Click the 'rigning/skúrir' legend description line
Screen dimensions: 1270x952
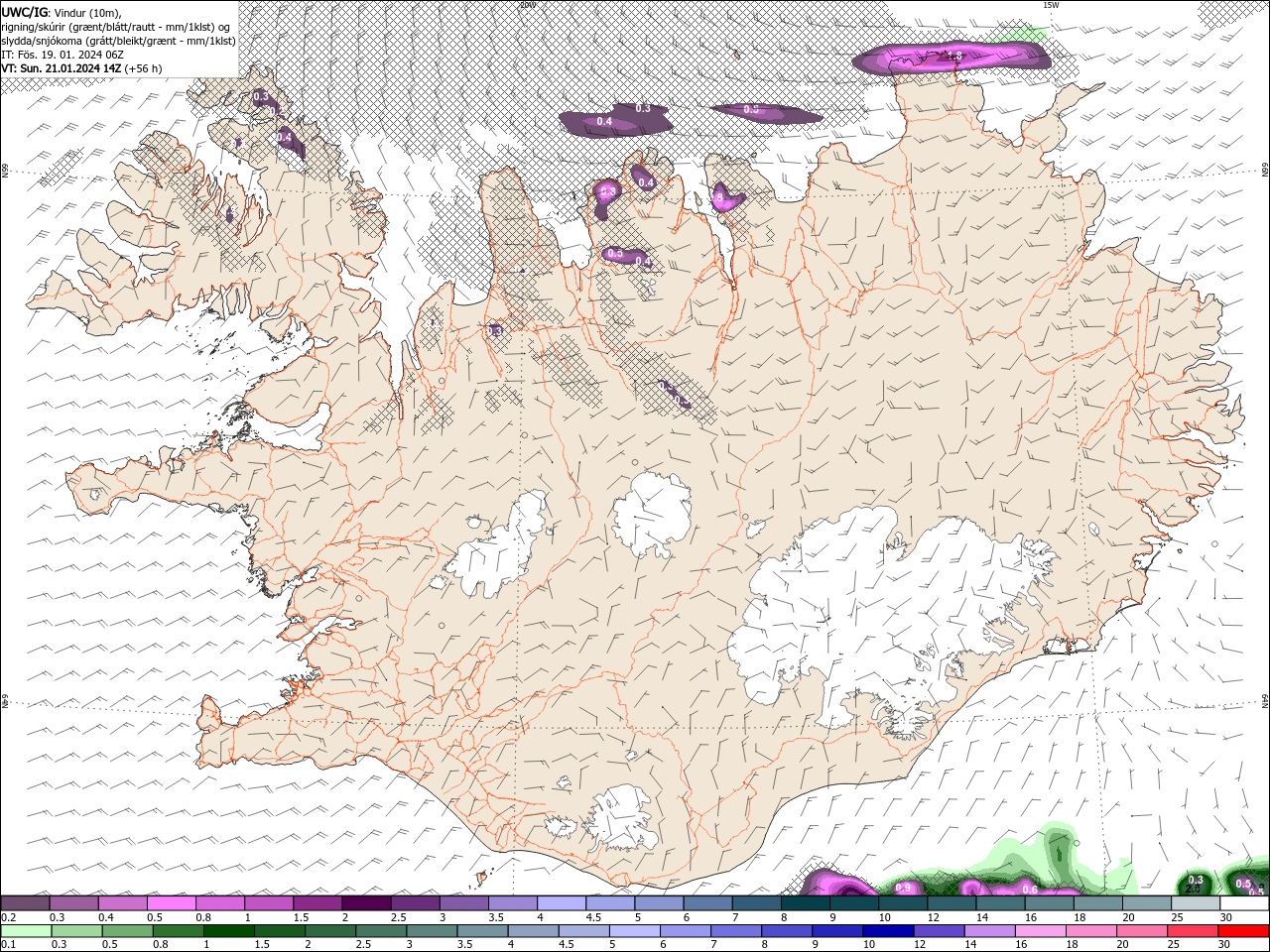click(117, 27)
